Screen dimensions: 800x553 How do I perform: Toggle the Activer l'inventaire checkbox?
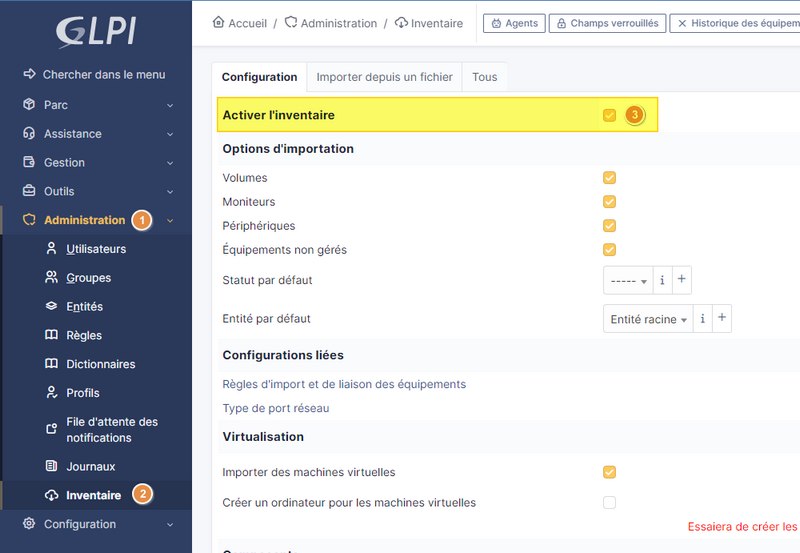point(609,115)
